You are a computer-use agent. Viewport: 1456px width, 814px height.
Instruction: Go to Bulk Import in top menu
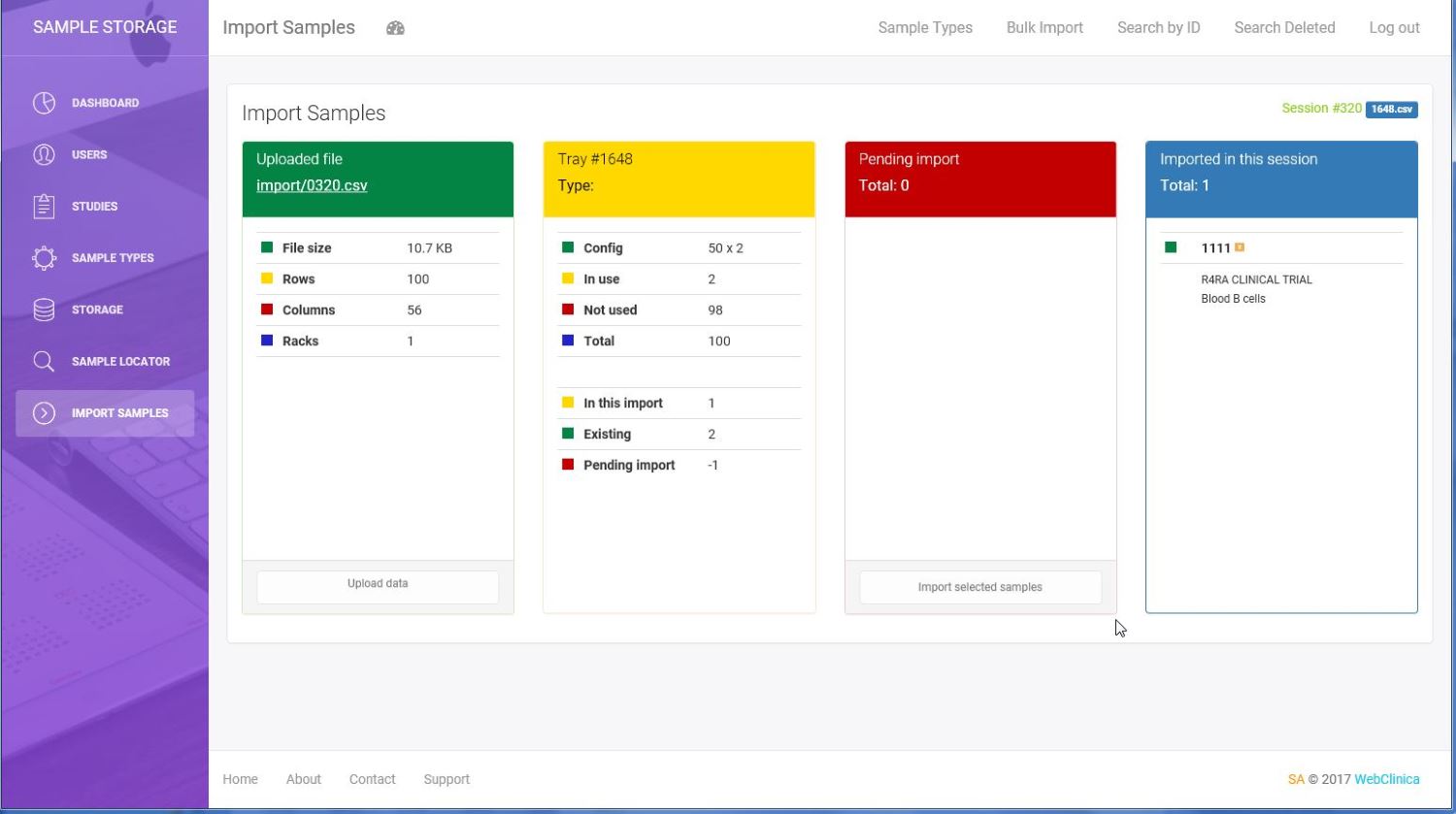tap(1044, 28)
